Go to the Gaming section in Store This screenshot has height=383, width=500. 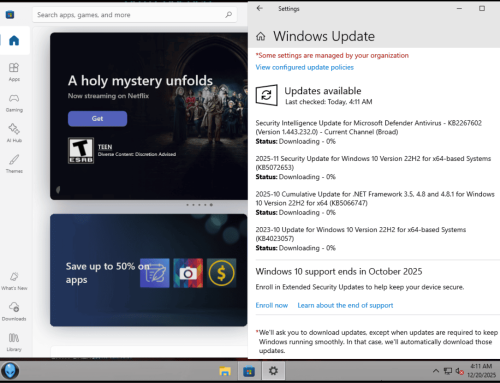click(x=14, y=103)
